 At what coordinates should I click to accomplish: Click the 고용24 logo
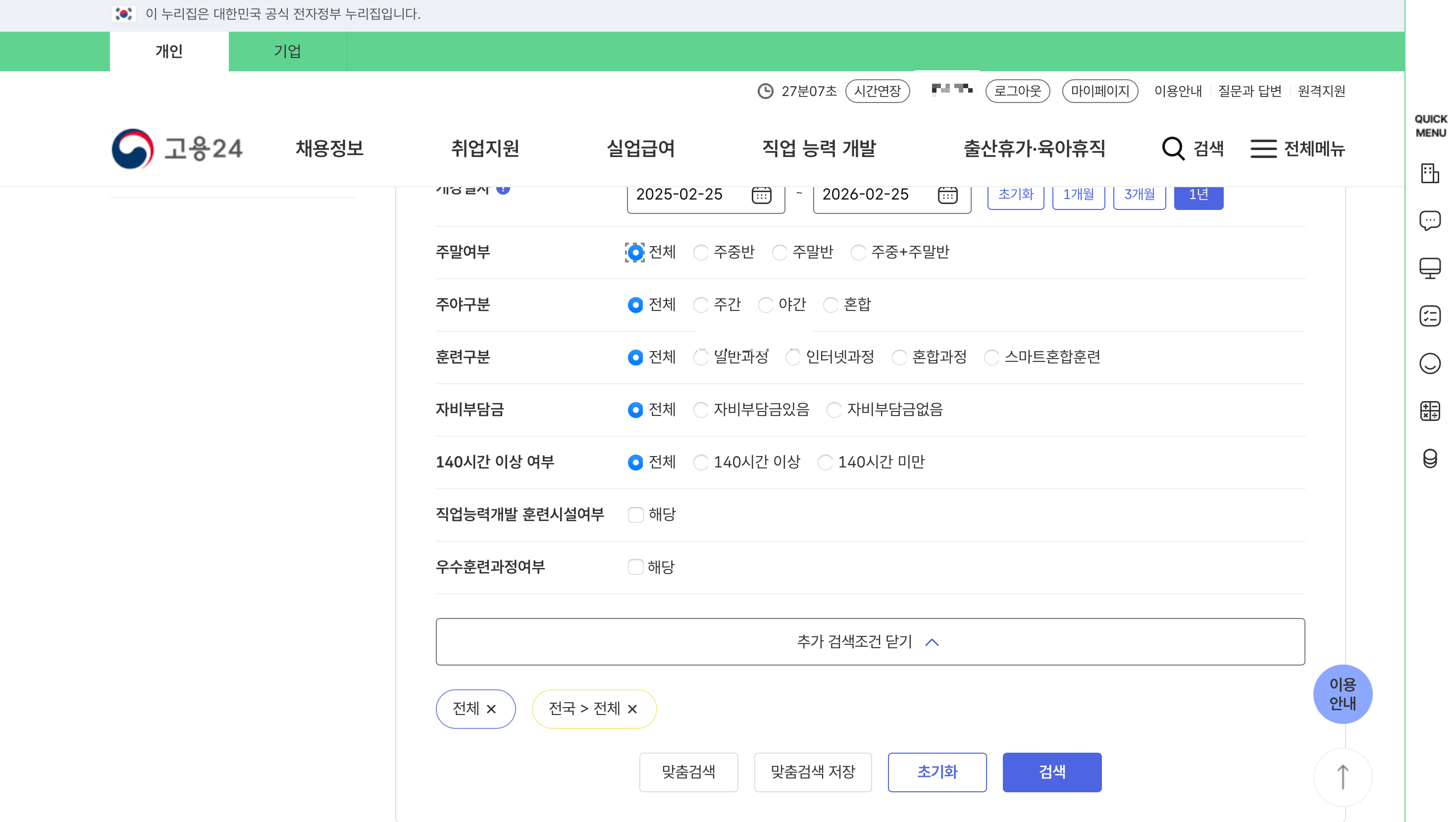tap(177, 149)
